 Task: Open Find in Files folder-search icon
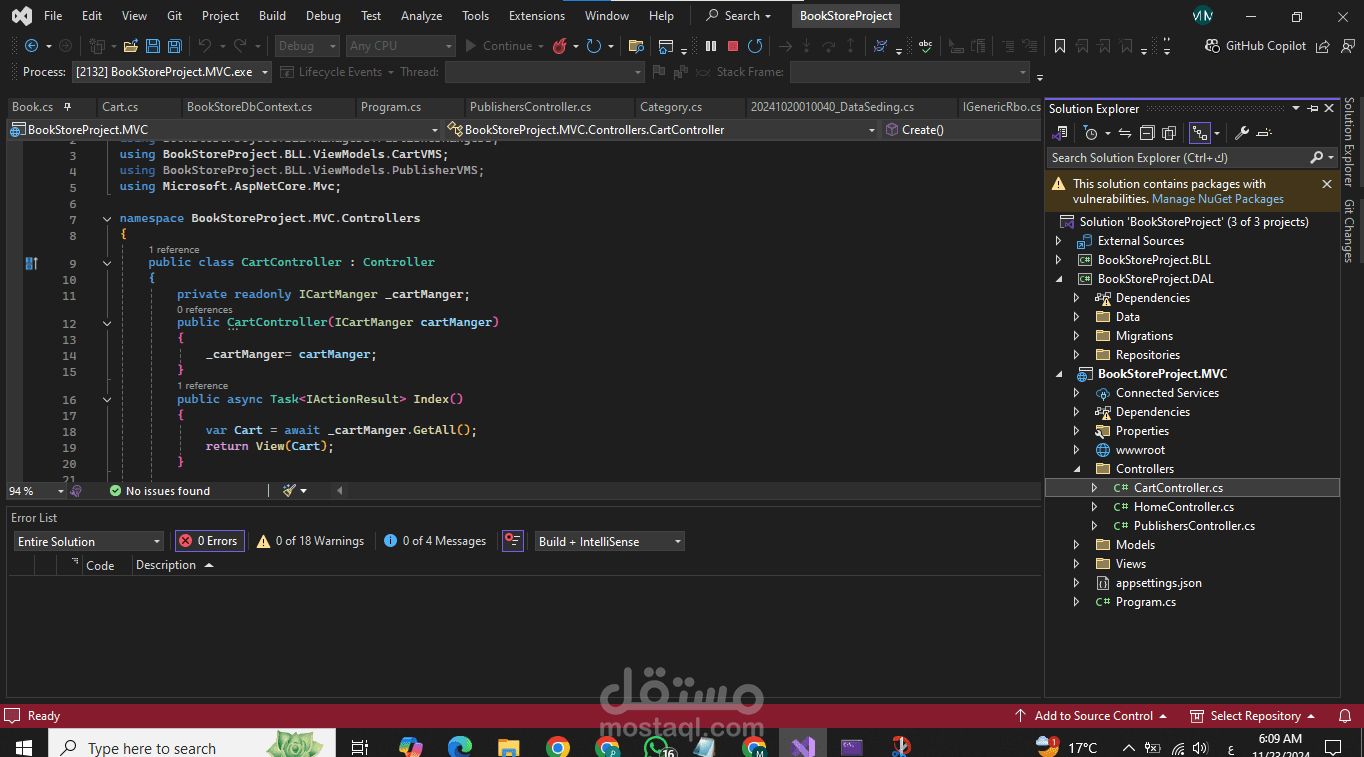635,46
